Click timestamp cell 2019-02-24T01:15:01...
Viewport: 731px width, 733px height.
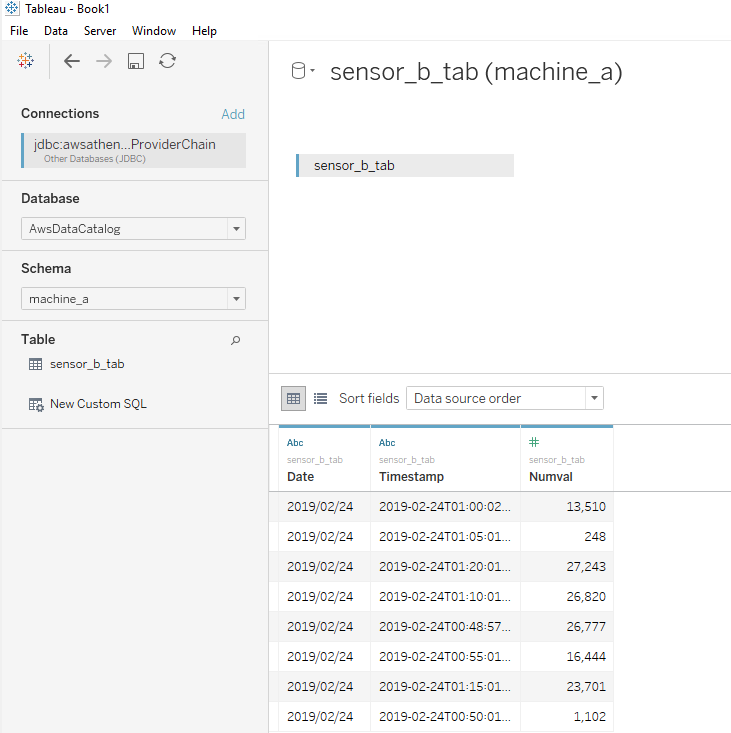(x=445, y=686)
